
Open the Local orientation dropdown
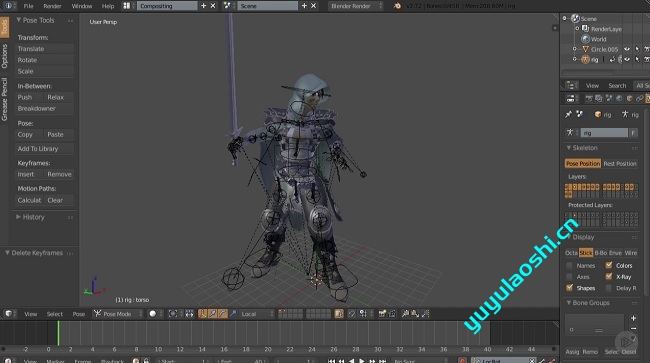(x=257, y=314)
